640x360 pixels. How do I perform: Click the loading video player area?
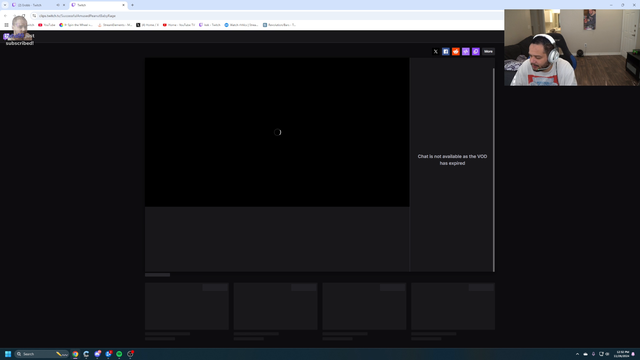click(x=277, y=132)
